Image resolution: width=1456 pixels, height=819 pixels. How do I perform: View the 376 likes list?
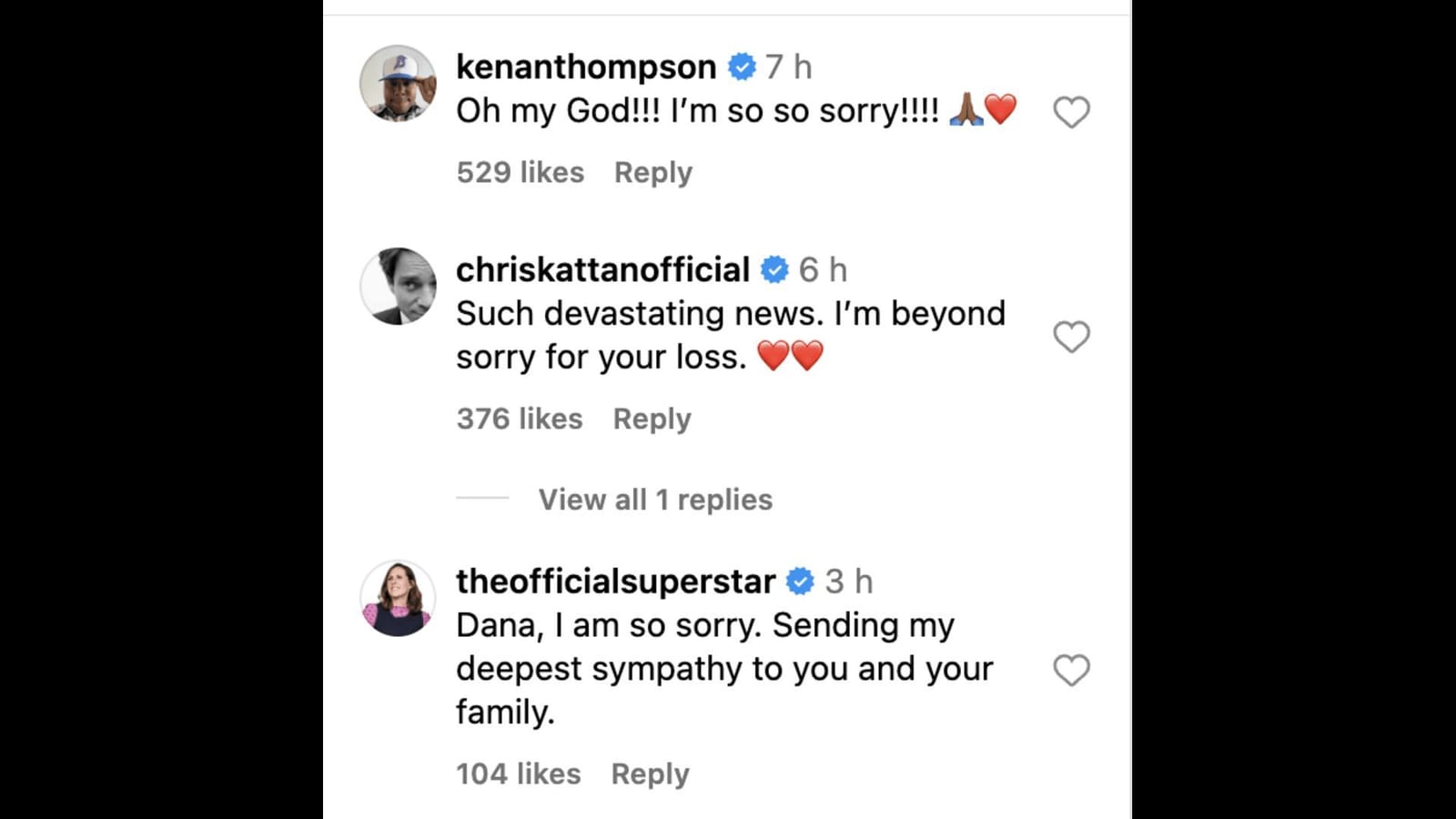[520, 419]
